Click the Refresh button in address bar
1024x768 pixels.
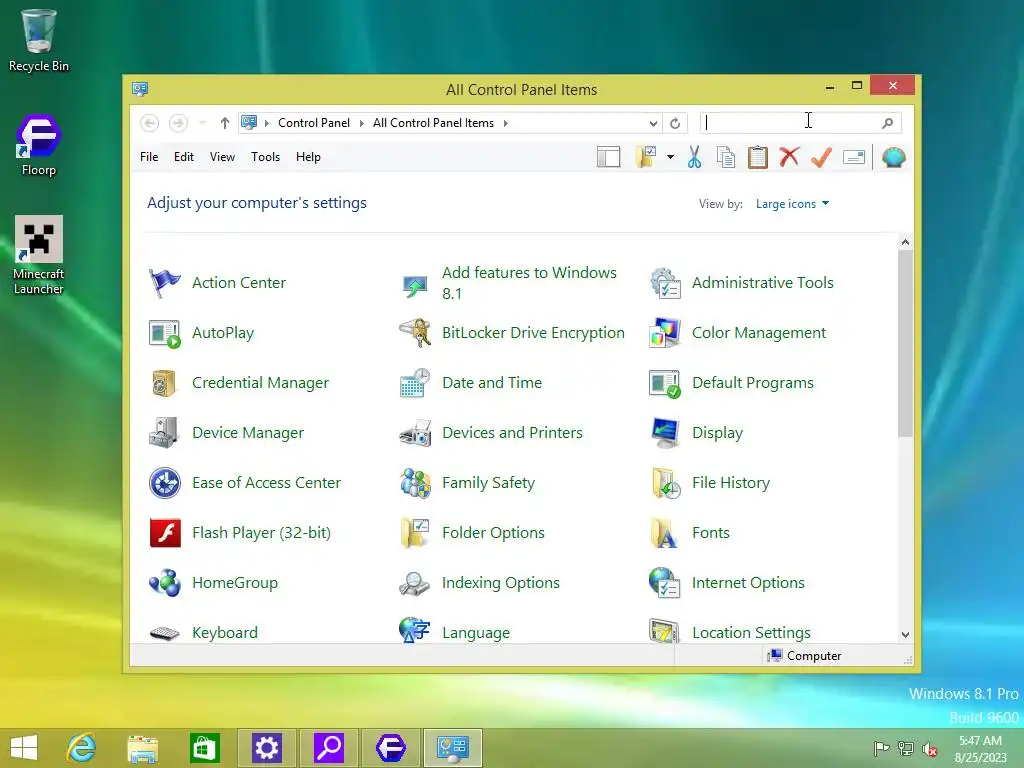675,123
